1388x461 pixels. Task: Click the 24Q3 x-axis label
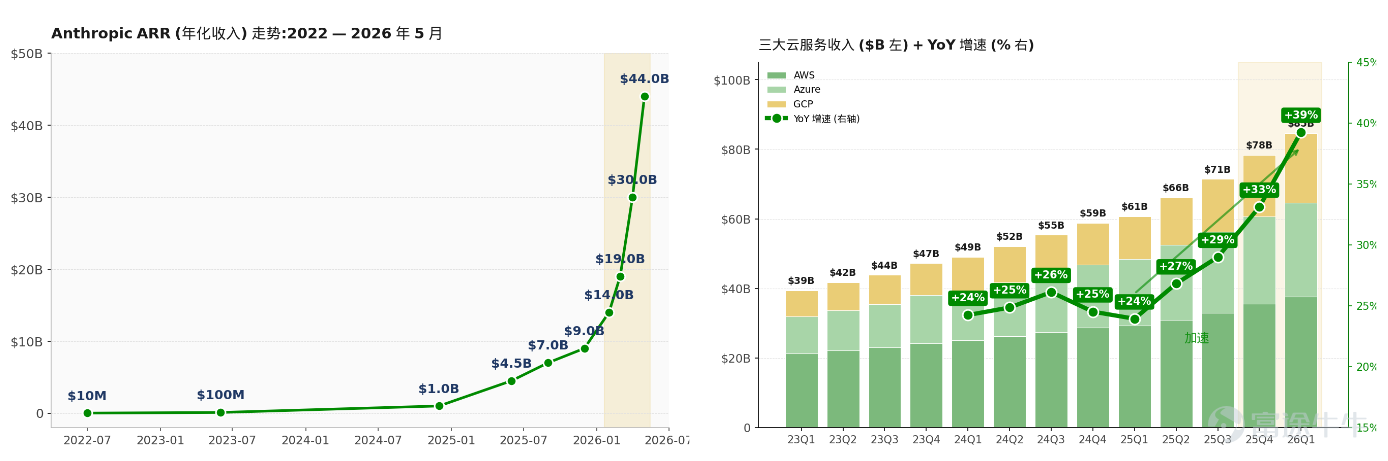(x=1051, y=440)
